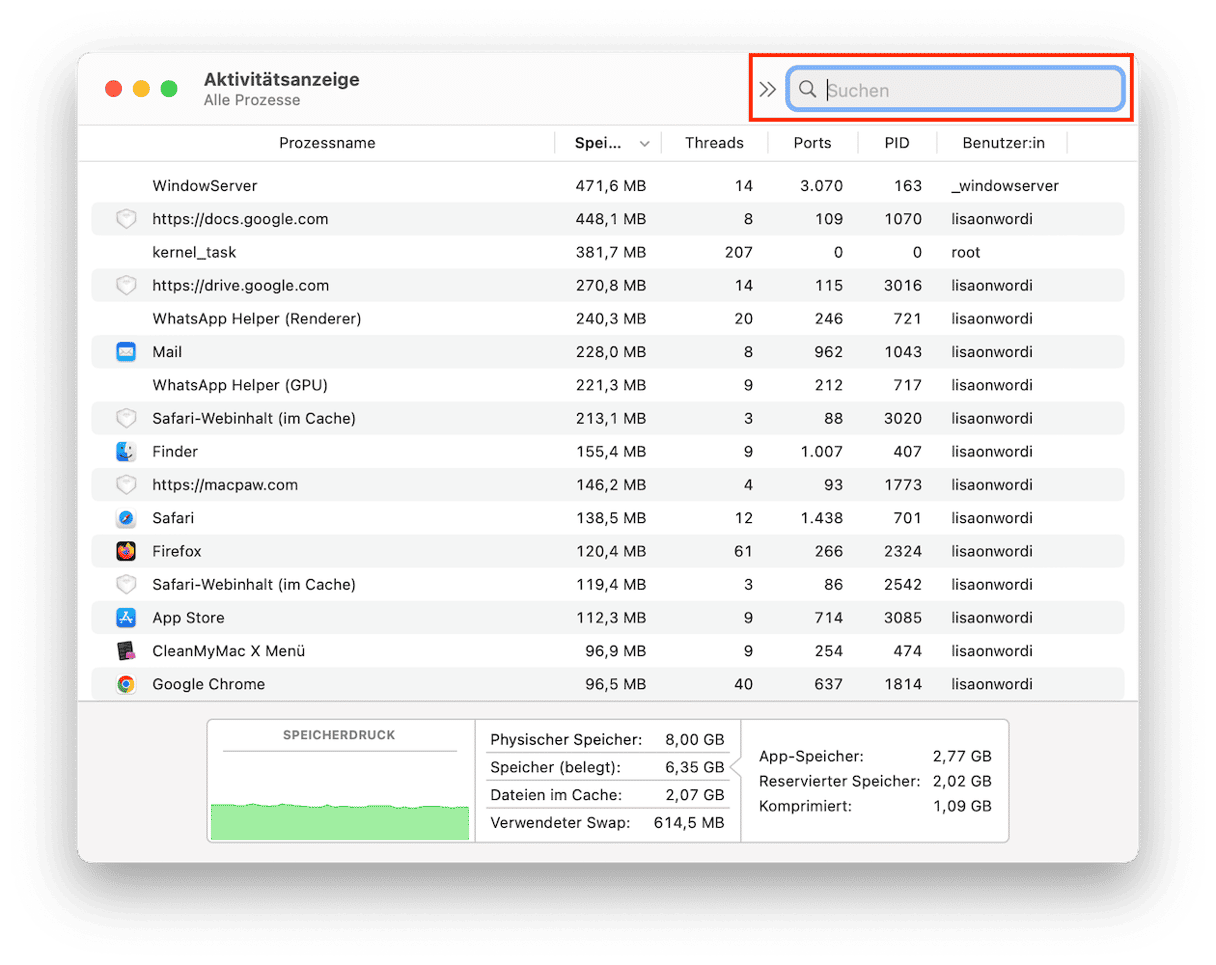Select the Safari process name
This screenshot has height=965, width=1216.
click(173, 518)
